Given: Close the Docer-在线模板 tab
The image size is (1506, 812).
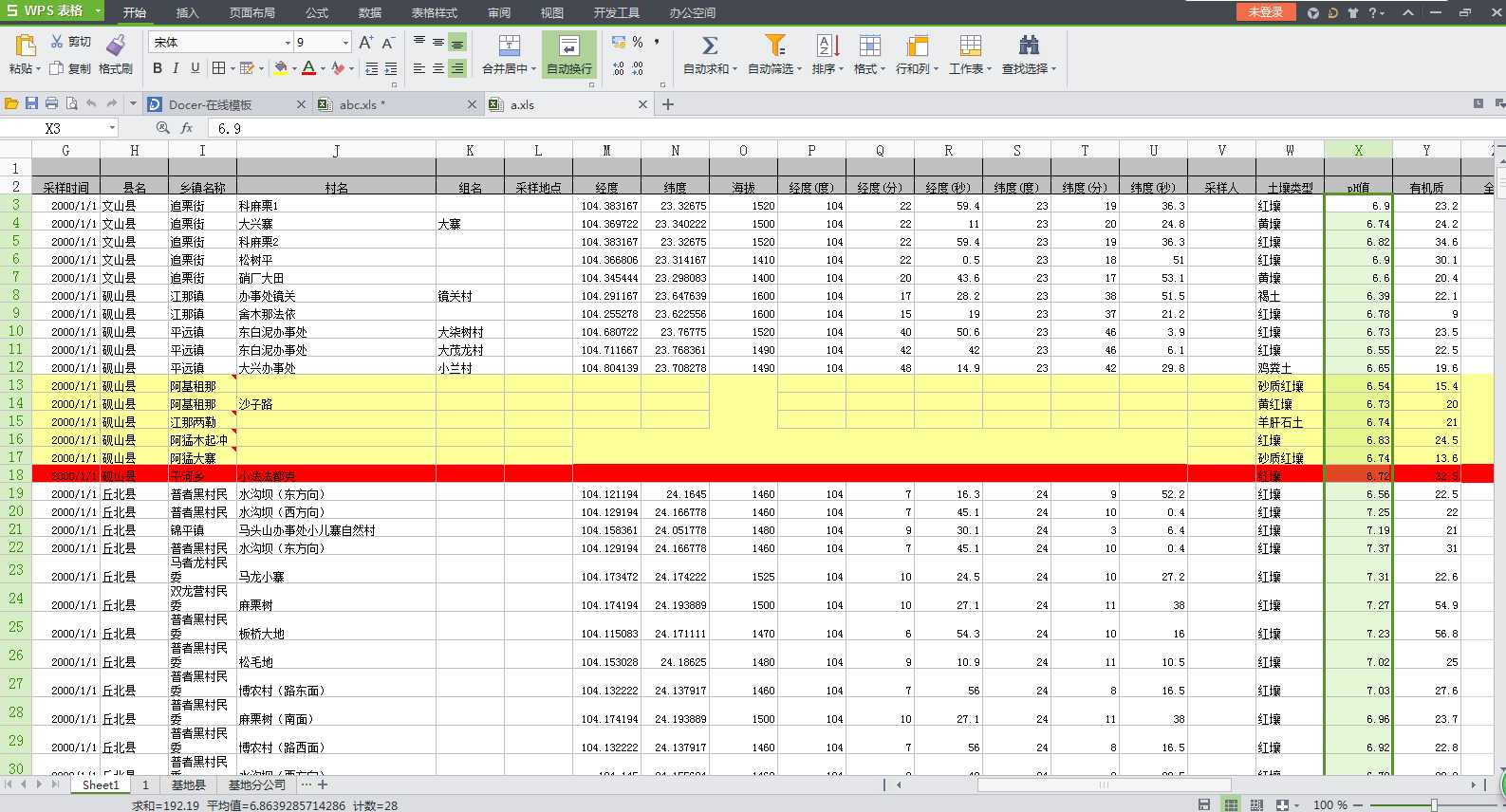Looking at the screenshot, I should [302, 104].
